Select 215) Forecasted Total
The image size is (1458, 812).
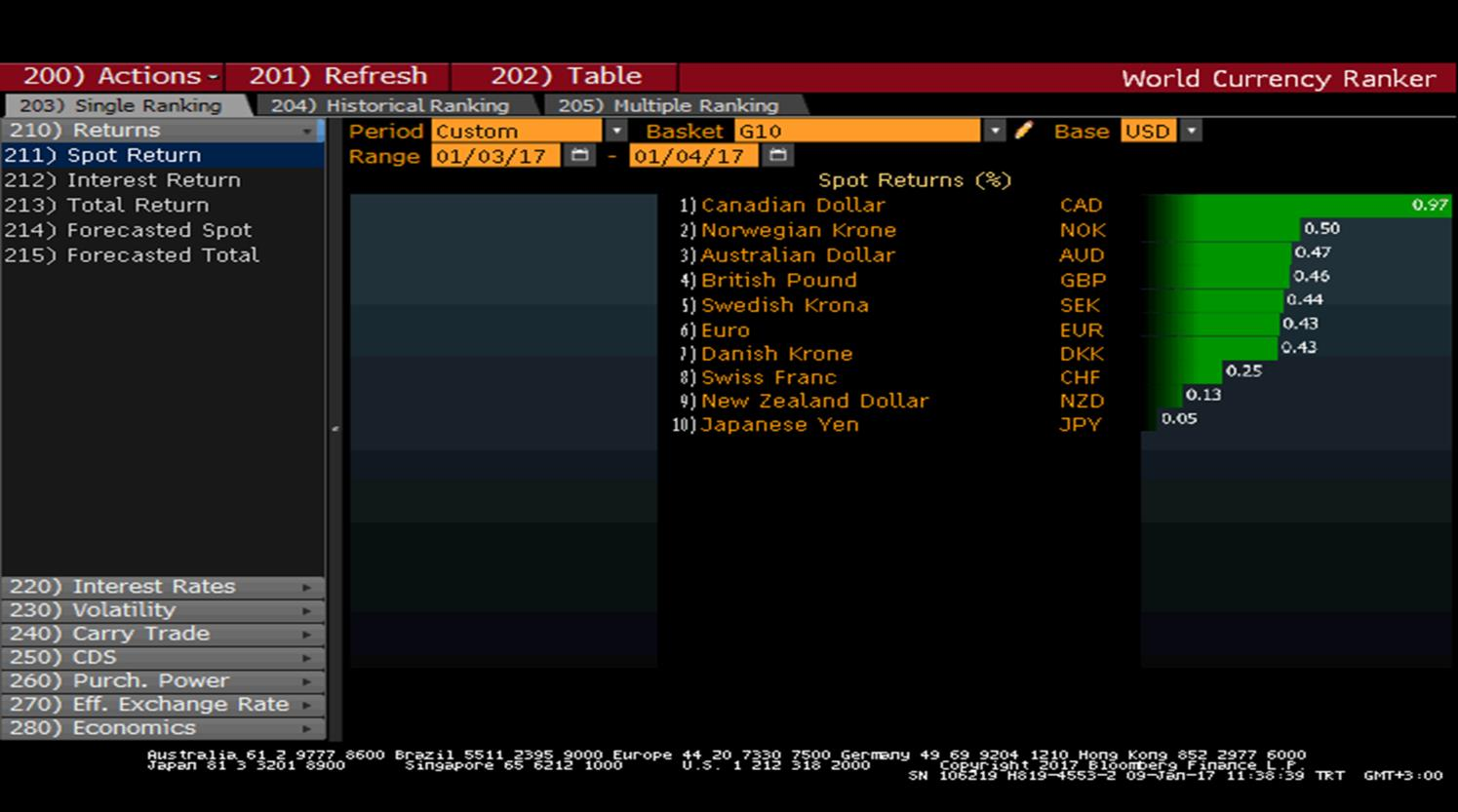162,255
